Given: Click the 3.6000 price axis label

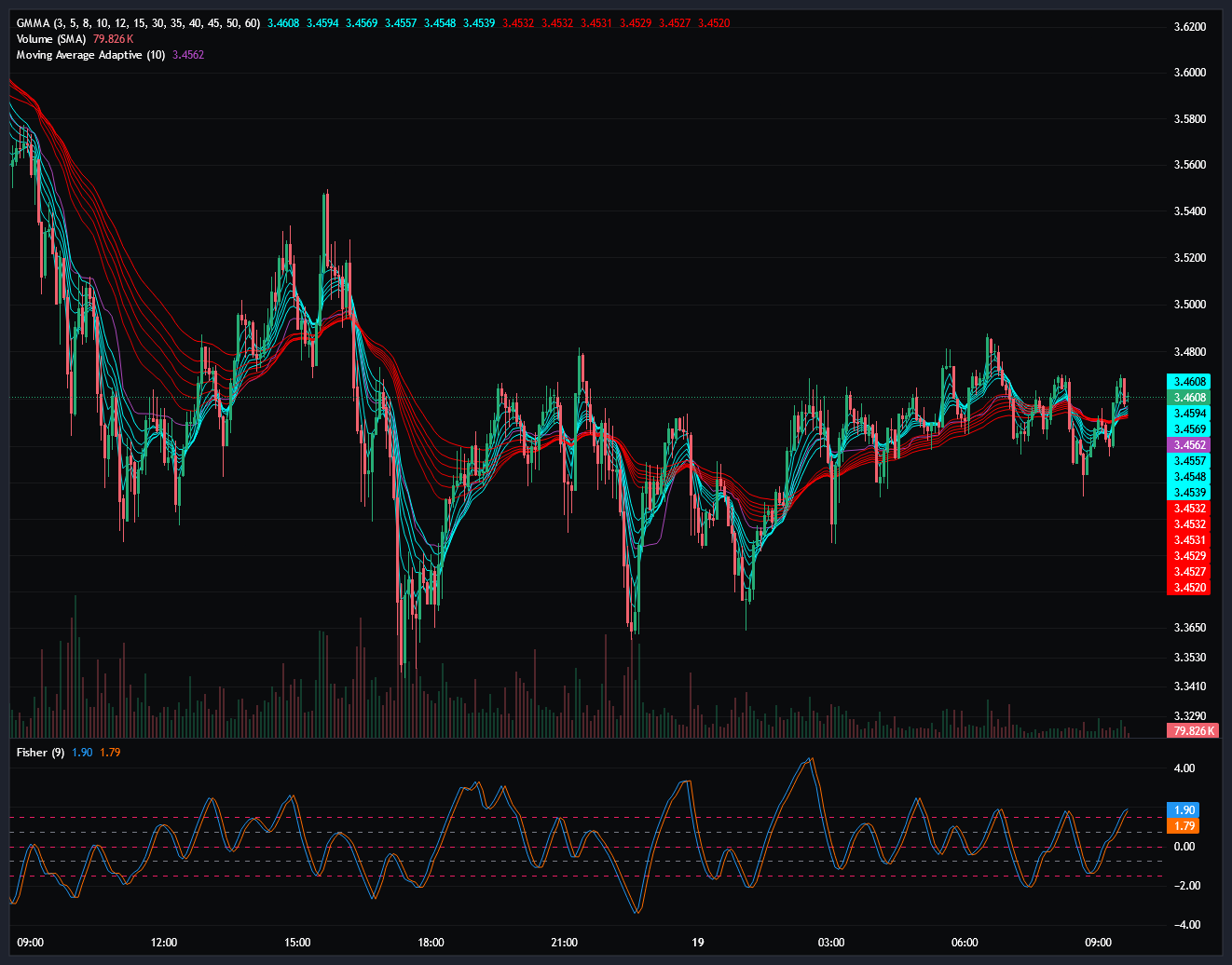Looking at the screenshot, I should (1190, 73).
